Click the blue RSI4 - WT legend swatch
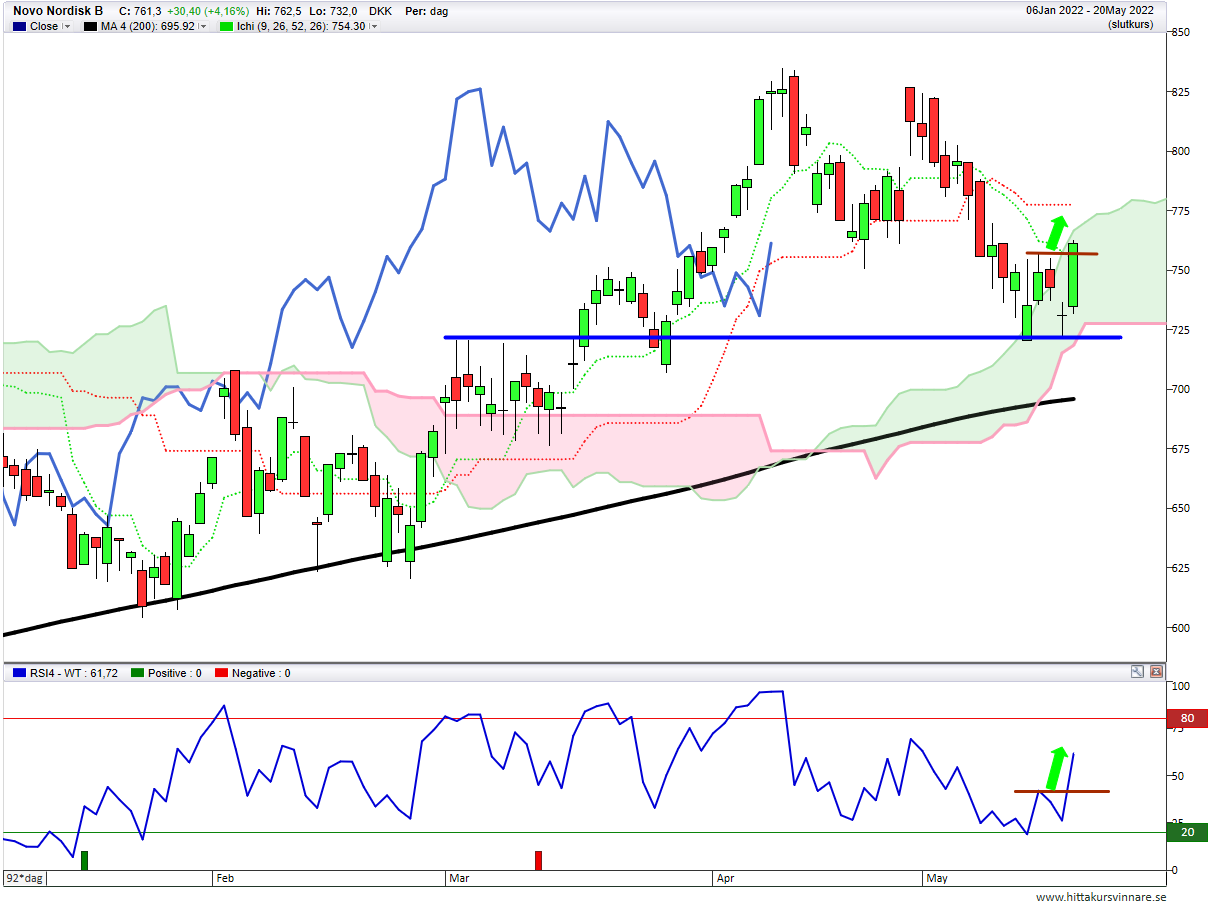The height and width of the screenshot is (902, 1211). pyautogui.click(x=19, y=674)
